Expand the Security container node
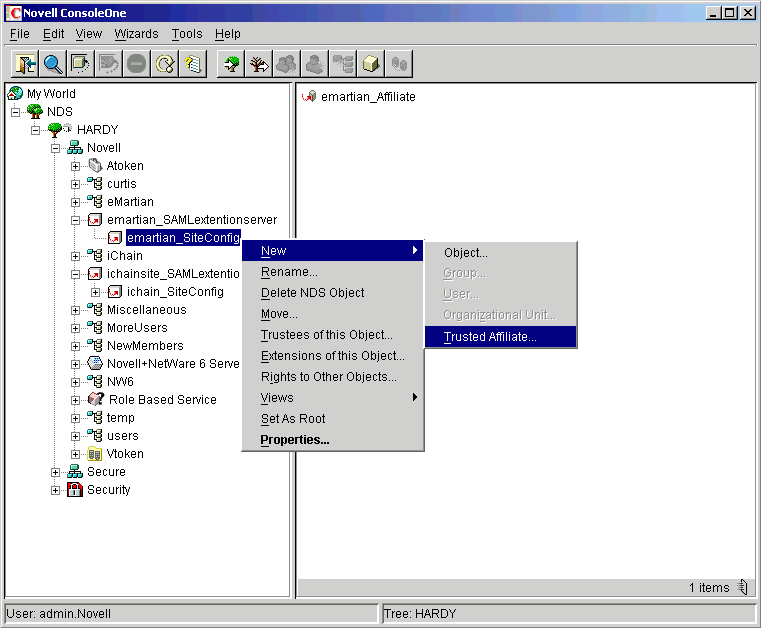 [x=56, y=490]
